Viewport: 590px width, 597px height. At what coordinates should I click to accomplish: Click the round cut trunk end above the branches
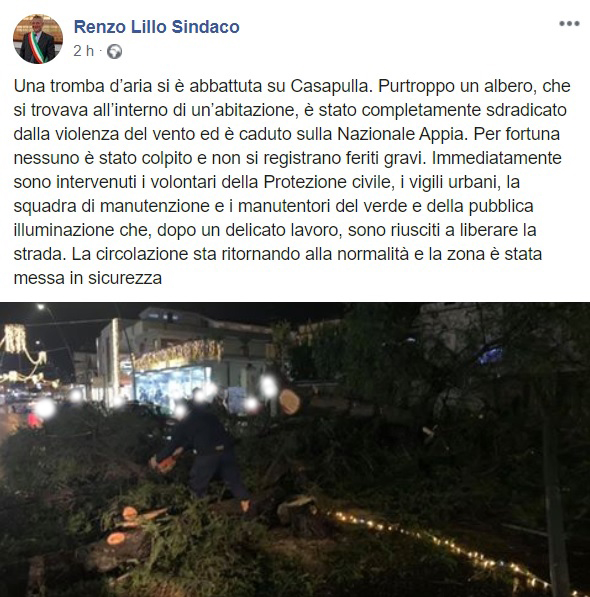289,401
